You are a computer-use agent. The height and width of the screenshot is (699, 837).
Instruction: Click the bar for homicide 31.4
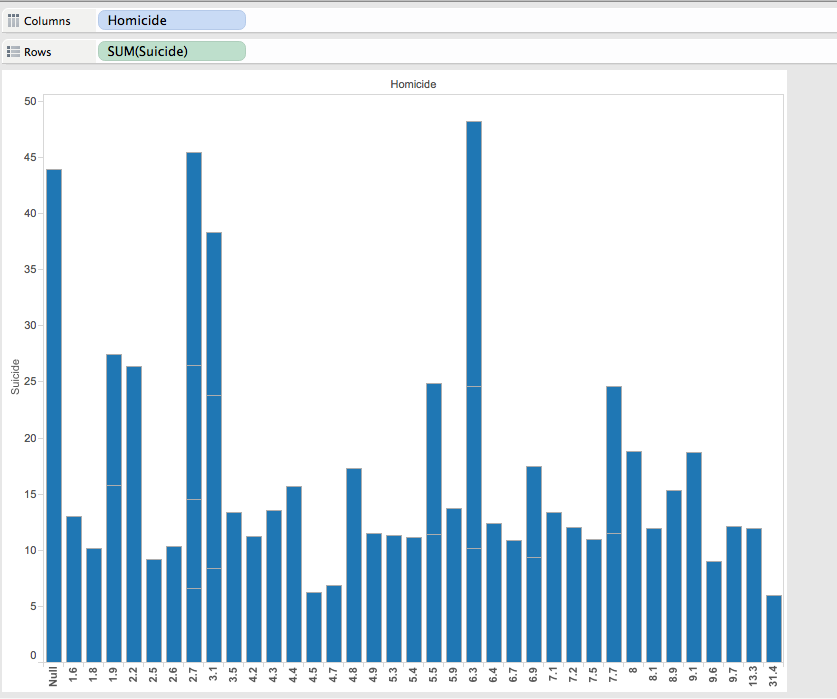click(774, 628)
